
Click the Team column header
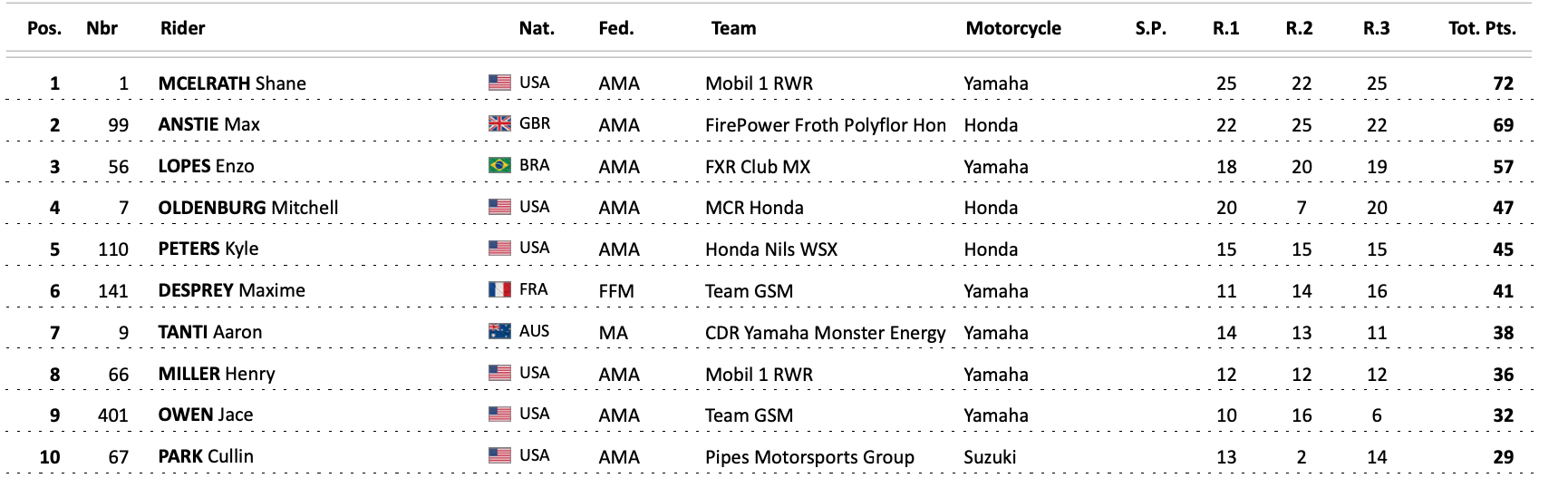pyautogui.click(x=733, y=28)
